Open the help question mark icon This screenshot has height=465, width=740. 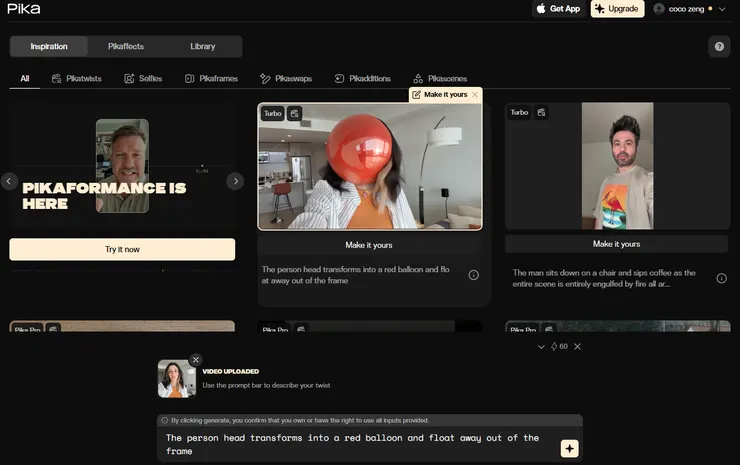pos(719,46)
